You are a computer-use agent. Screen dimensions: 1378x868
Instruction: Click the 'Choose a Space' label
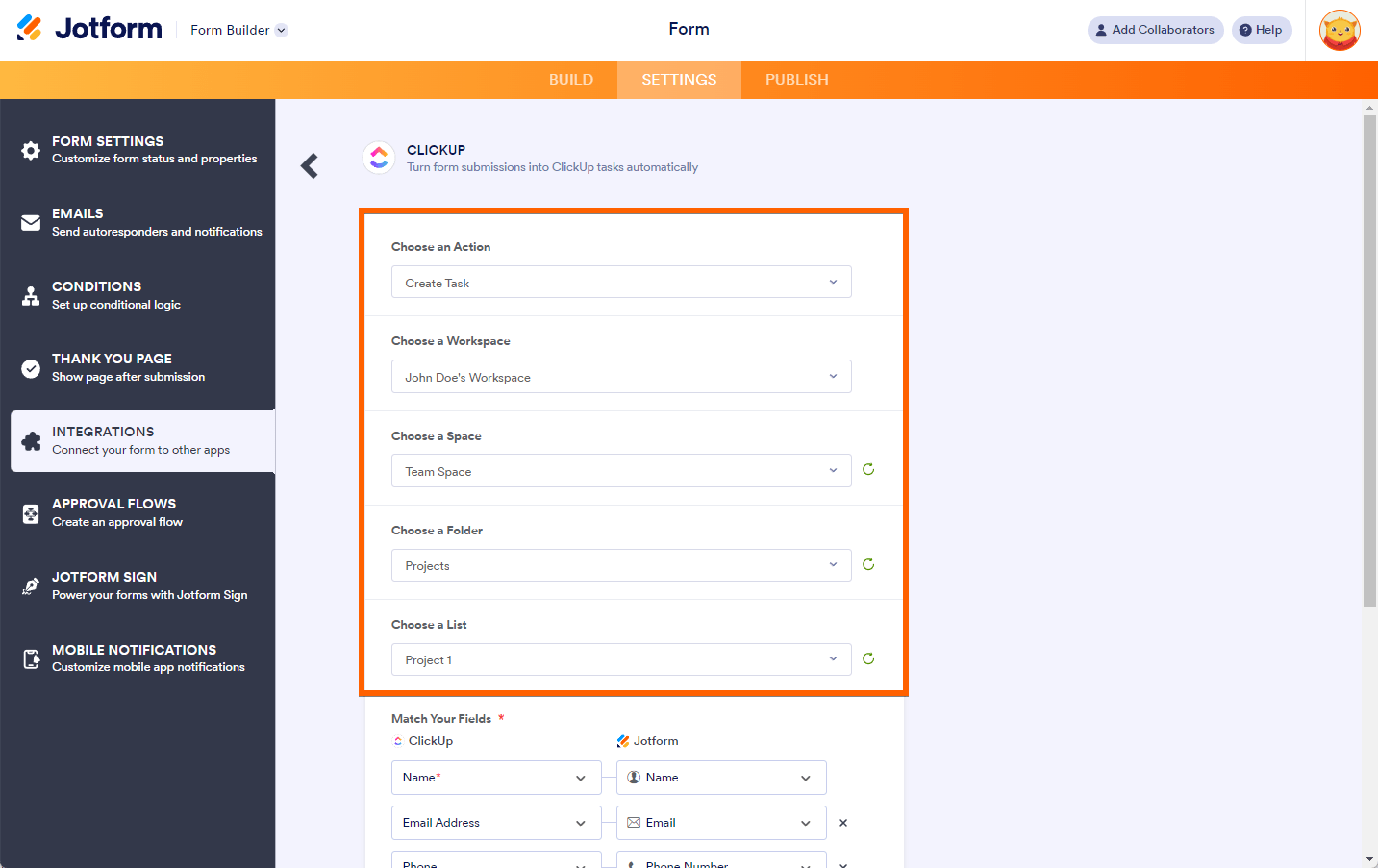pos(437,436)
